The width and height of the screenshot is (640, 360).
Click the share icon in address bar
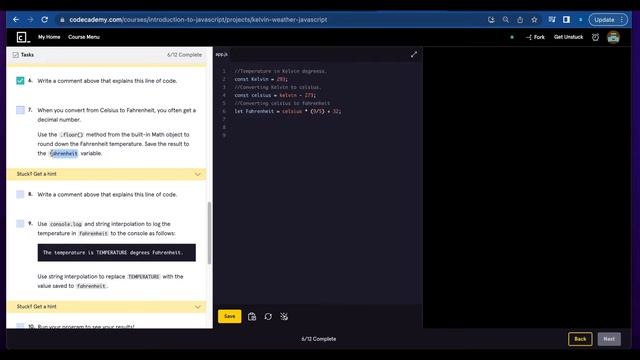520,20
